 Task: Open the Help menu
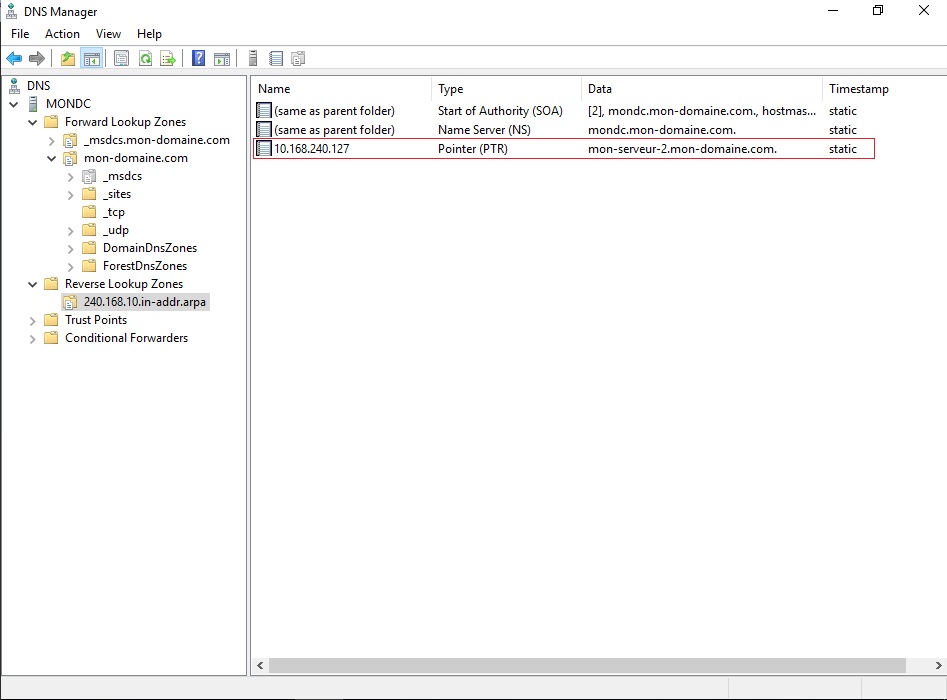(x=149, y=34)
